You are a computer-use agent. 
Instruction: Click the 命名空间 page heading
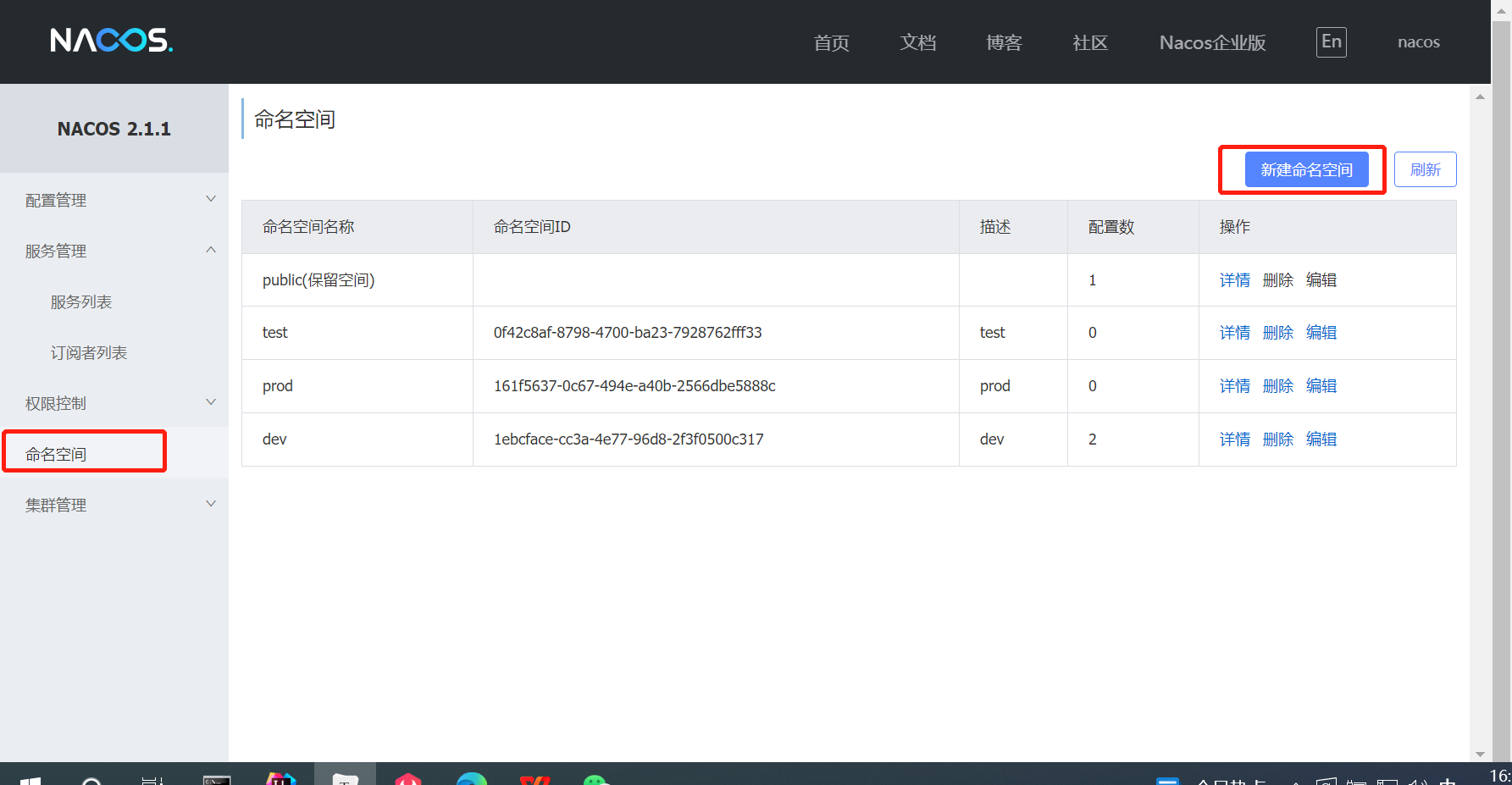click(295, 119)
